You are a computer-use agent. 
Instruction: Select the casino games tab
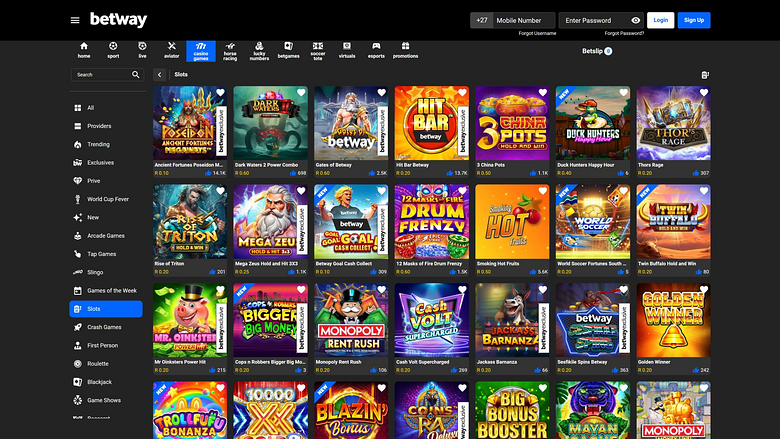(201, 51)
